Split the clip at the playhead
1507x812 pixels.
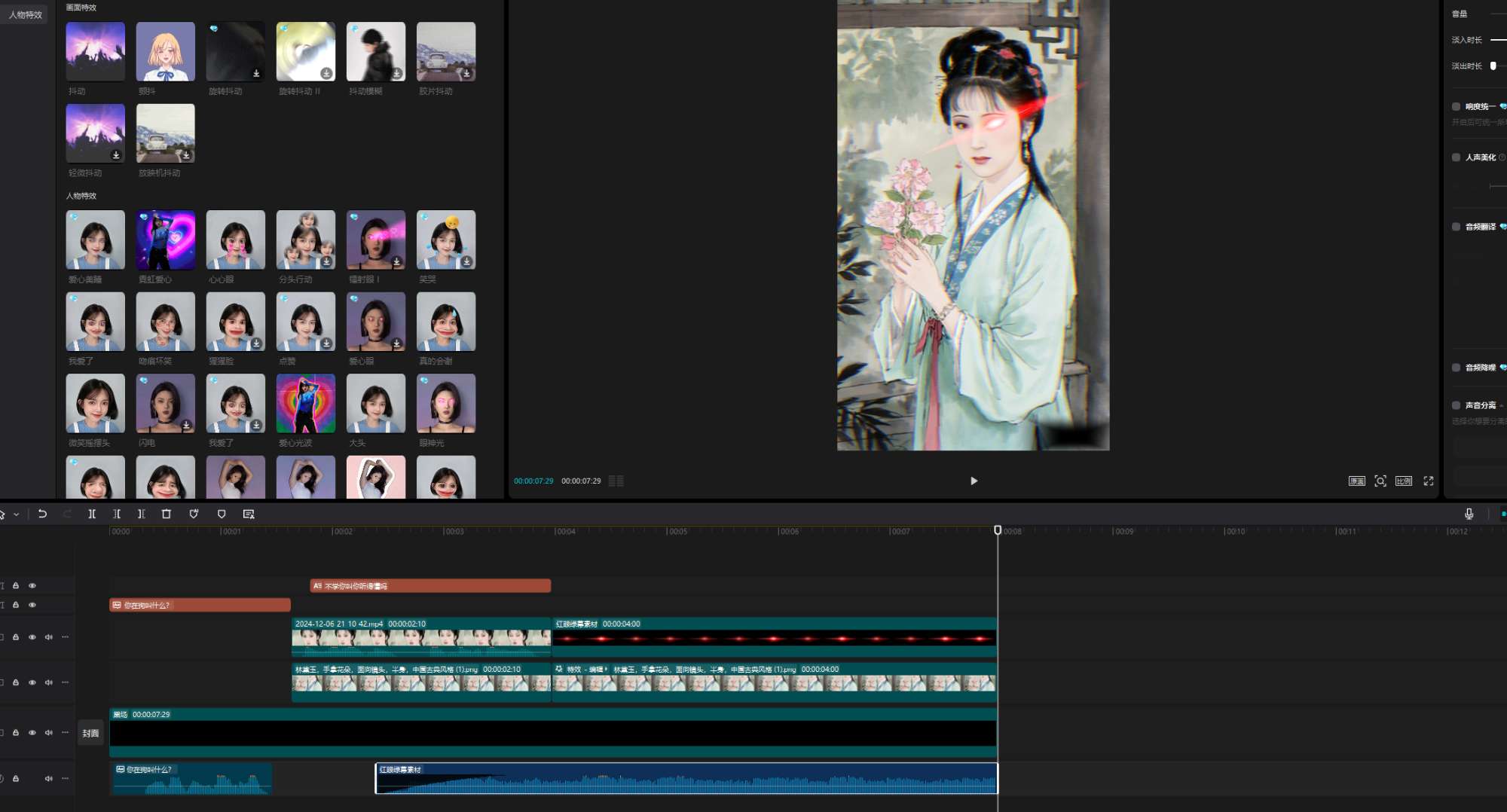tap(92, 514)
